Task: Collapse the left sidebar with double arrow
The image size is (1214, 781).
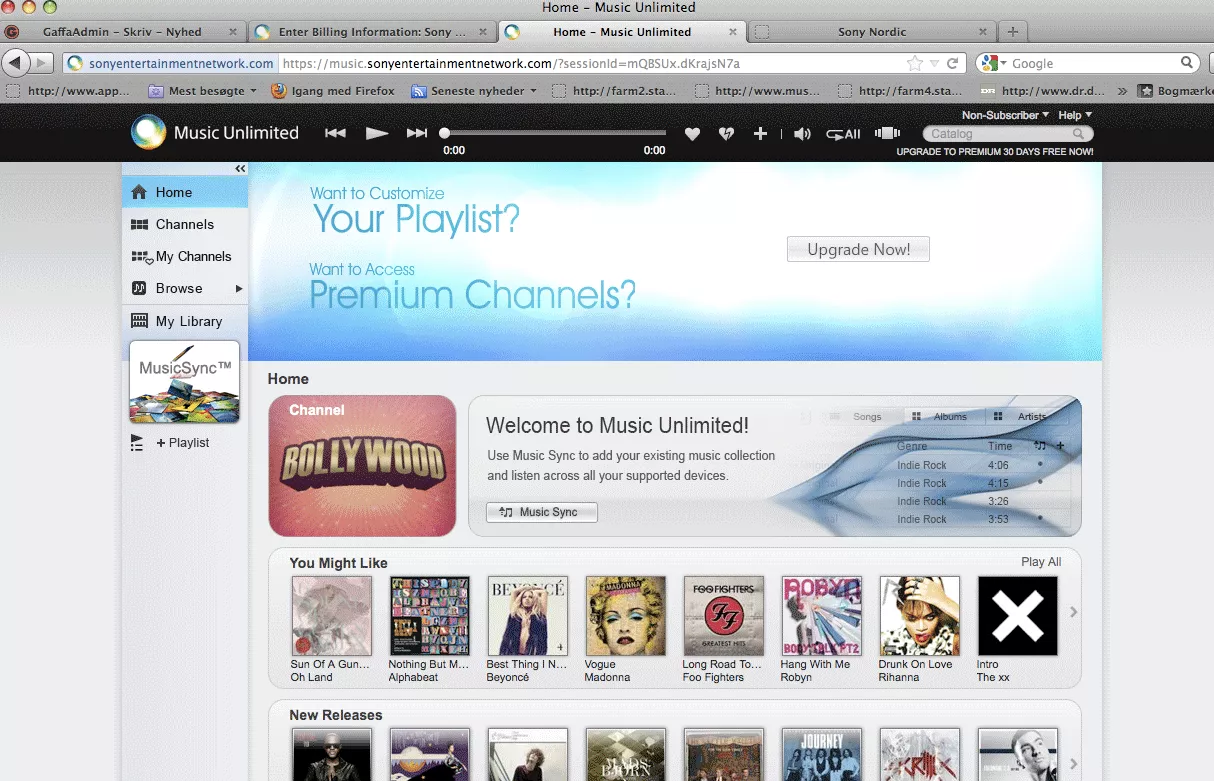Action: point(240,169)
